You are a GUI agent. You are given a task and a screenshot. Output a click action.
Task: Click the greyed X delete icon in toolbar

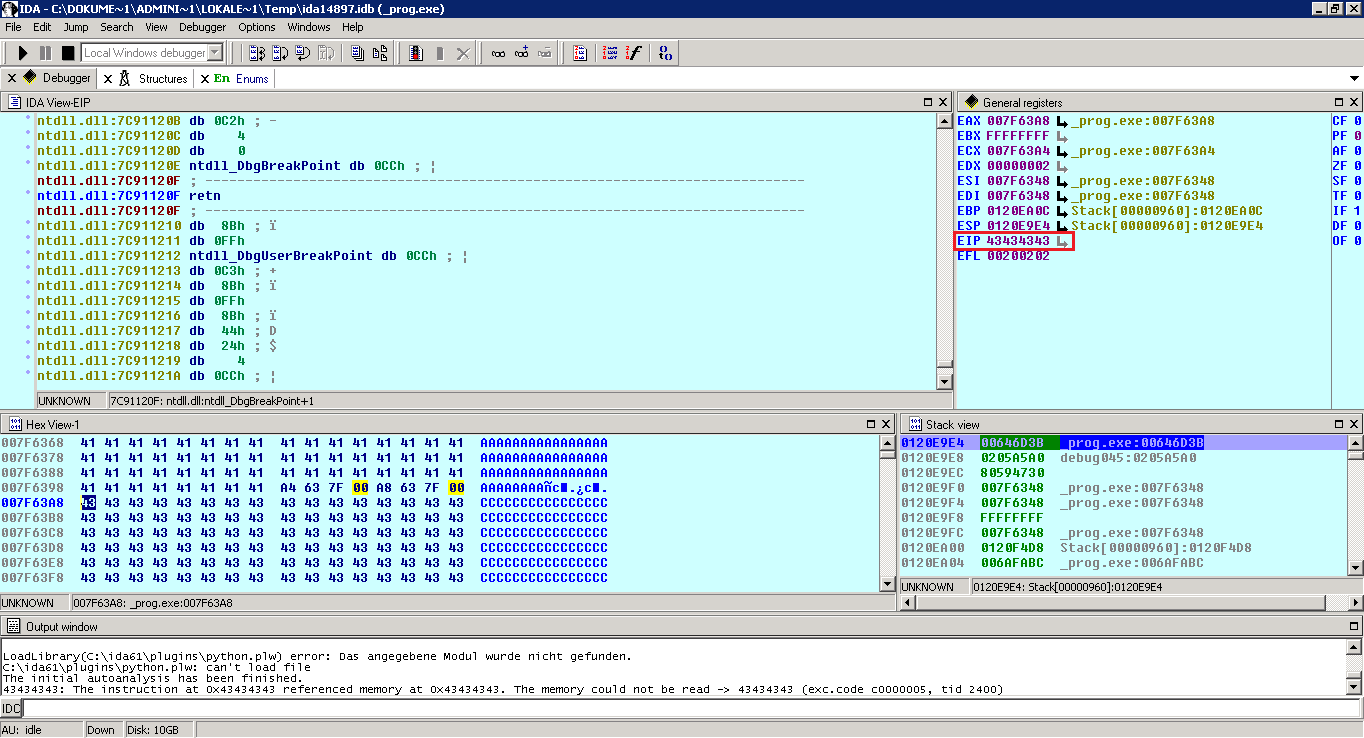click(x=463, y=53)
